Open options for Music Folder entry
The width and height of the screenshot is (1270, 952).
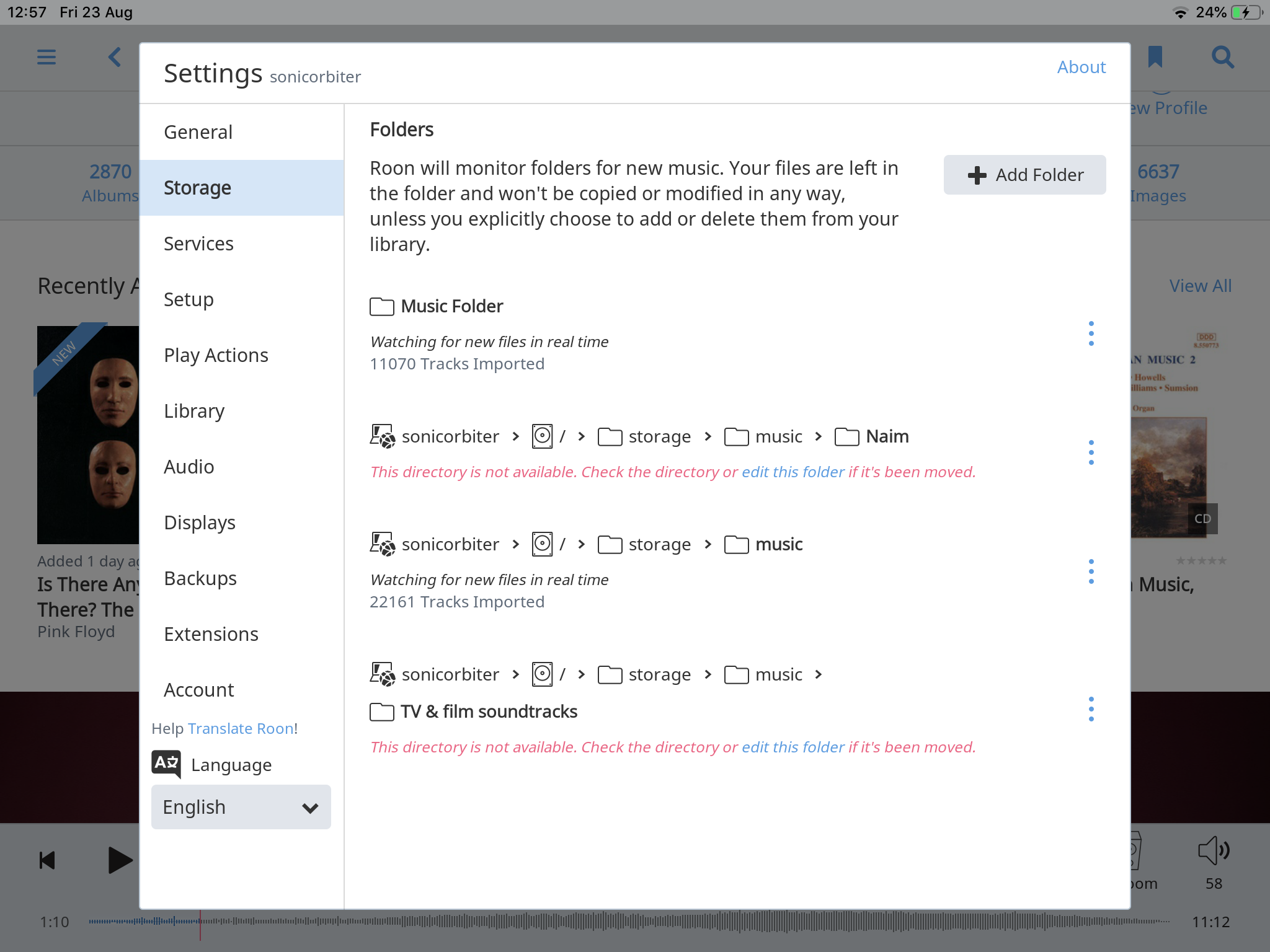[x=1091, y=334]
